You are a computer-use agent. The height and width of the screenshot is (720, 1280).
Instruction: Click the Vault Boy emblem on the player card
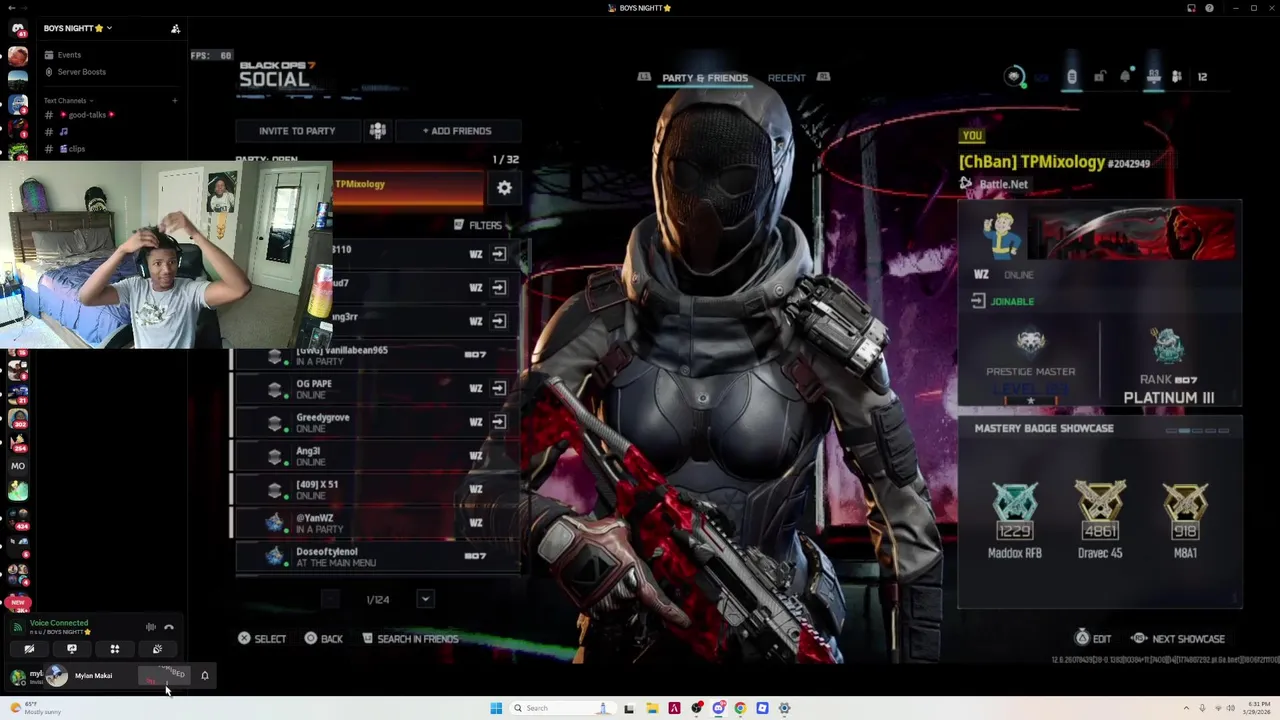pos(1001,236)
